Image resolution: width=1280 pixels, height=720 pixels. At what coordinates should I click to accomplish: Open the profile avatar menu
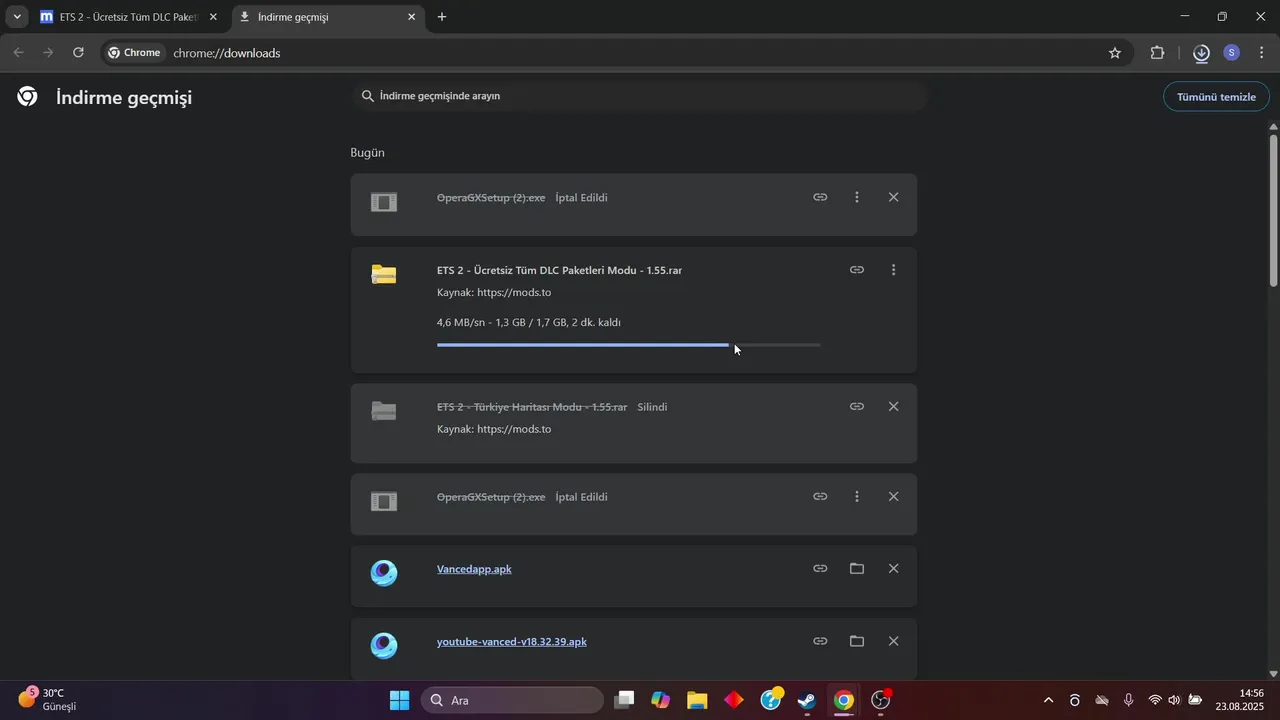(x=1232, y=53)
